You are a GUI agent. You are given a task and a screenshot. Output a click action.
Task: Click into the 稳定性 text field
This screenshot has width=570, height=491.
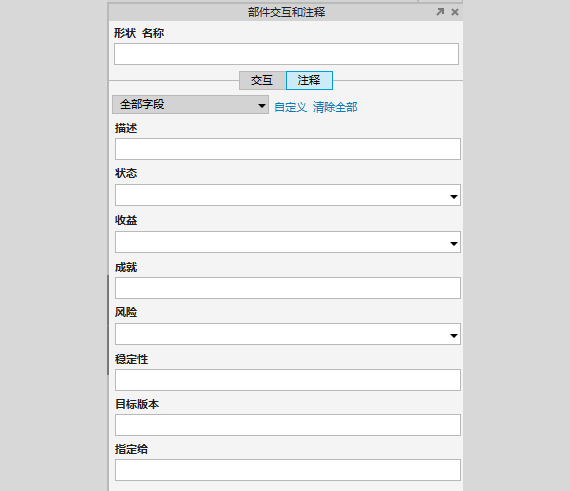coord(288,380)
